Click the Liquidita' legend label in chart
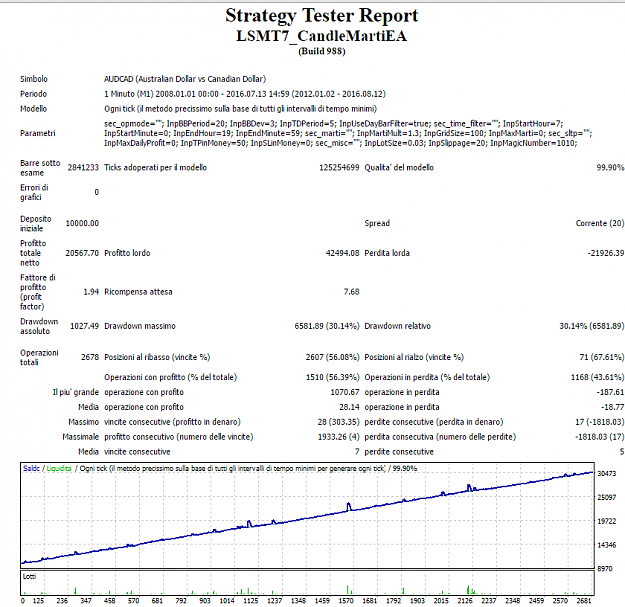This screenshot has height=607, width=625. 59,468
